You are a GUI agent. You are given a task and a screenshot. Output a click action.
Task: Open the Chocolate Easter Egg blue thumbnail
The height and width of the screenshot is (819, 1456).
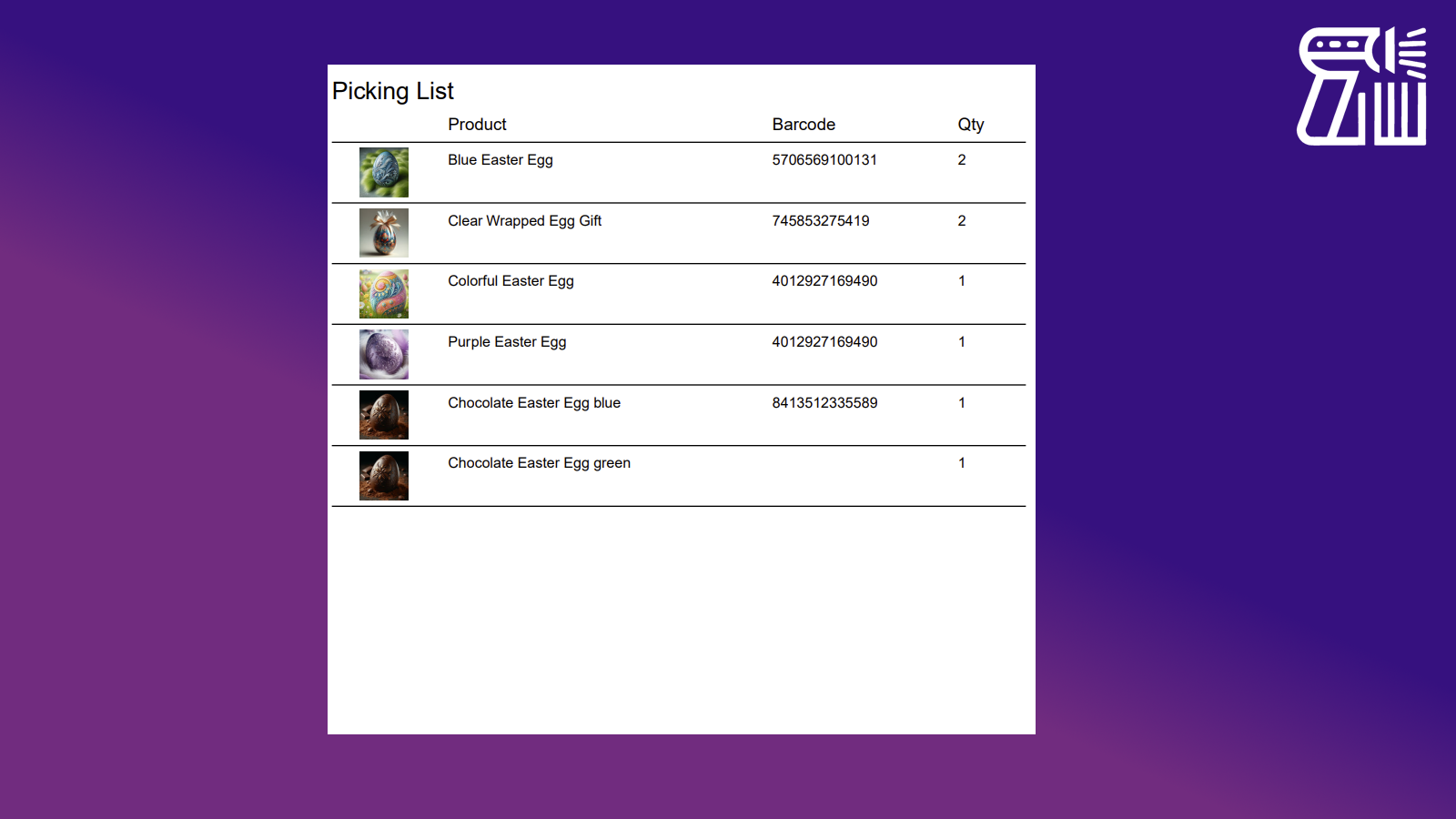tap(384, 415)
